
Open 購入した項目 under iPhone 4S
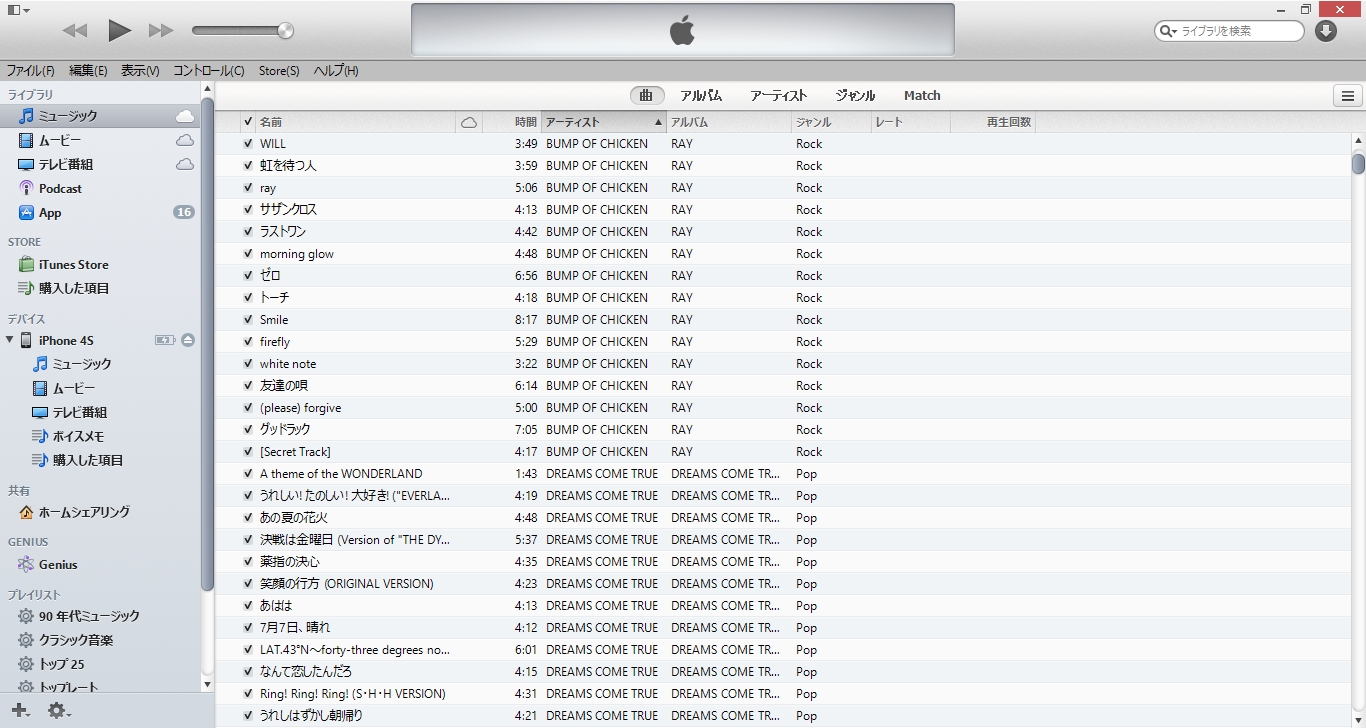(x=100, y=460)
